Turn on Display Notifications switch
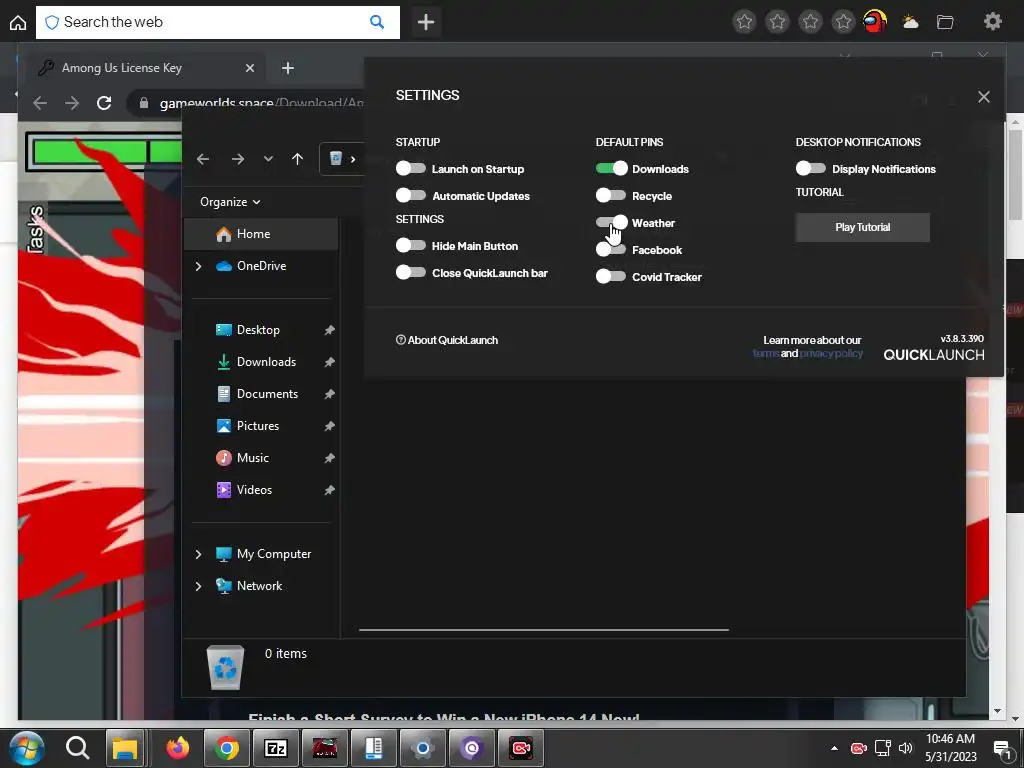Viewport: 1024px width, 768px height. point(810,168)
